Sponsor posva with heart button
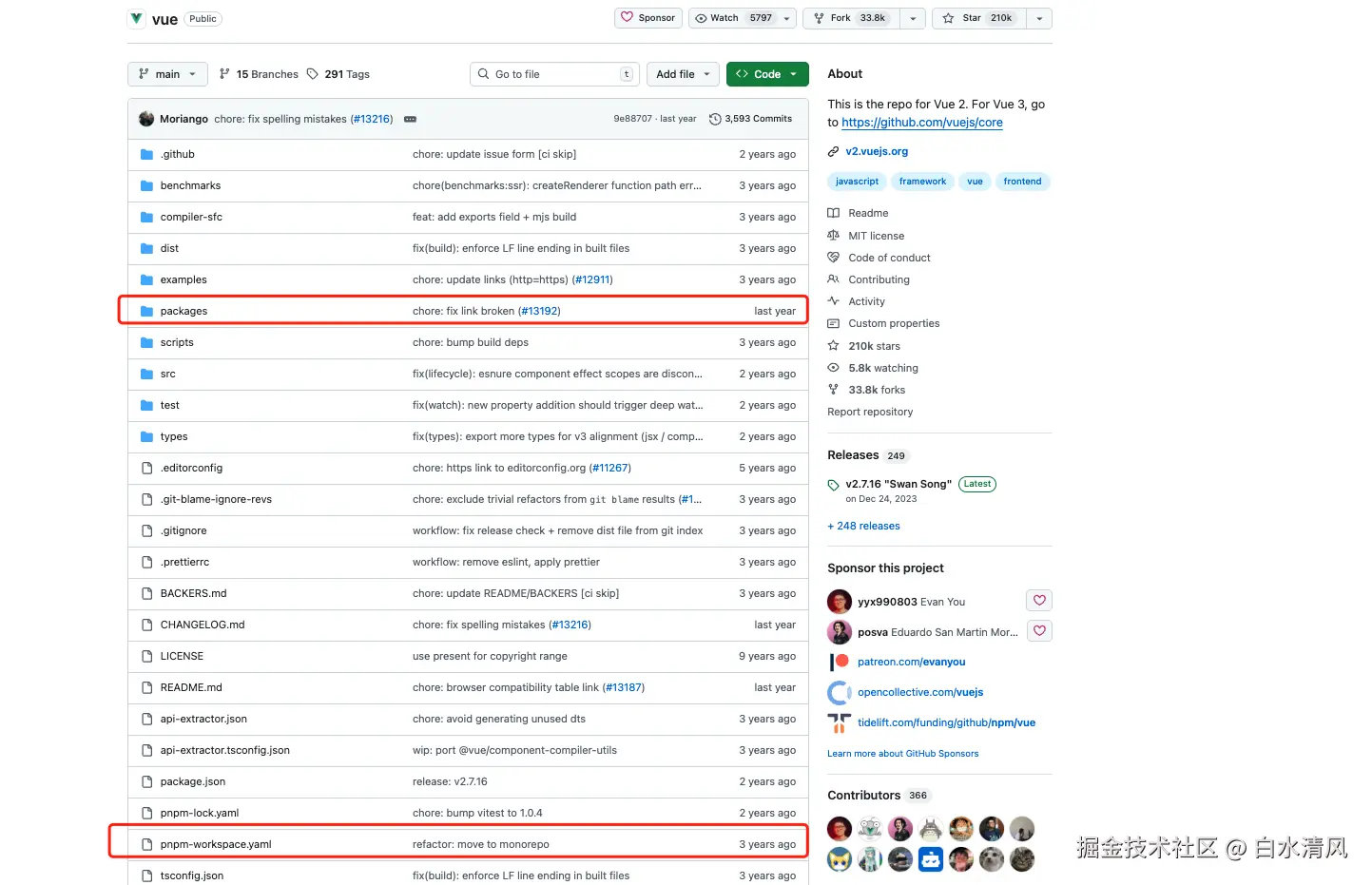Image resolution: width=1372 pixels, height=885 pixels. click(x=1039, y=630)
